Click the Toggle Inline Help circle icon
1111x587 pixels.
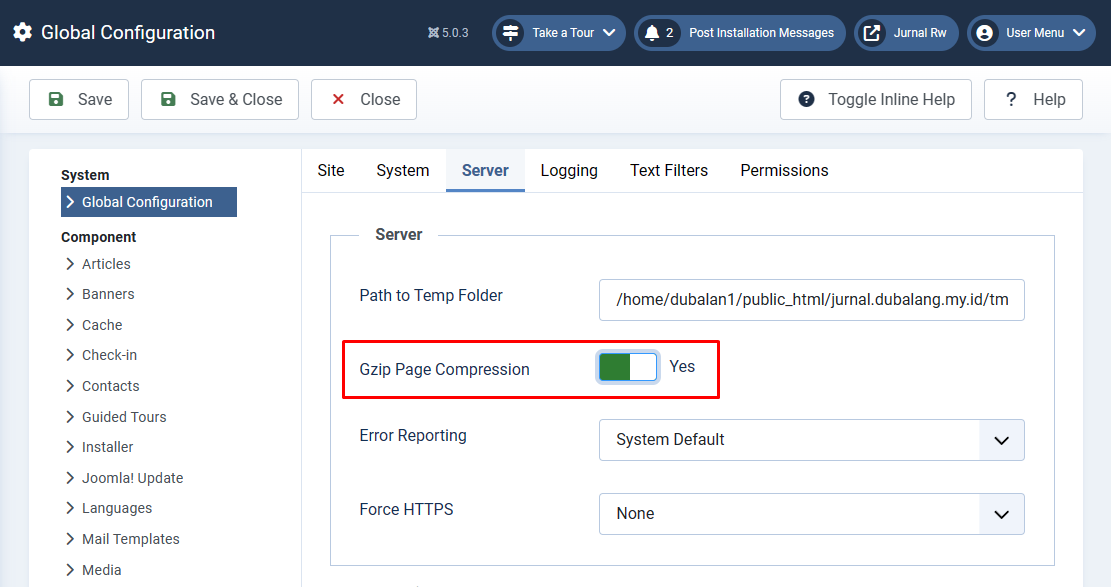tap(806, 99)
